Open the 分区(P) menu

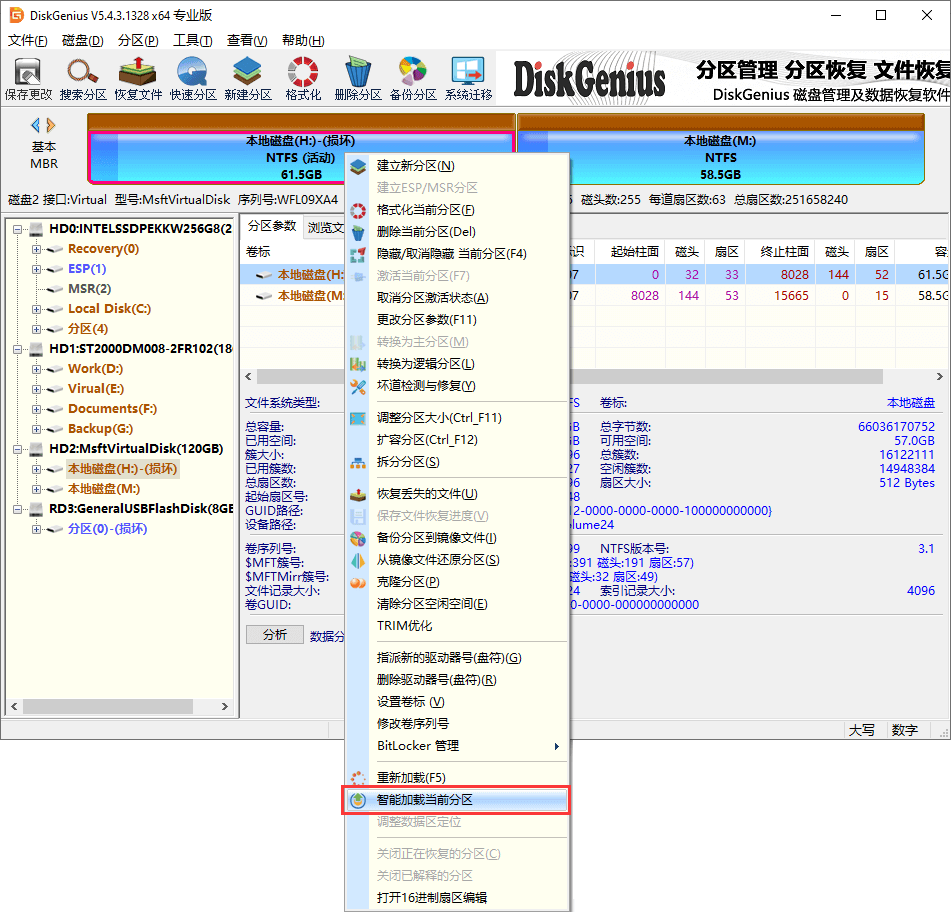pyautogui.click(x=138, y=41)
